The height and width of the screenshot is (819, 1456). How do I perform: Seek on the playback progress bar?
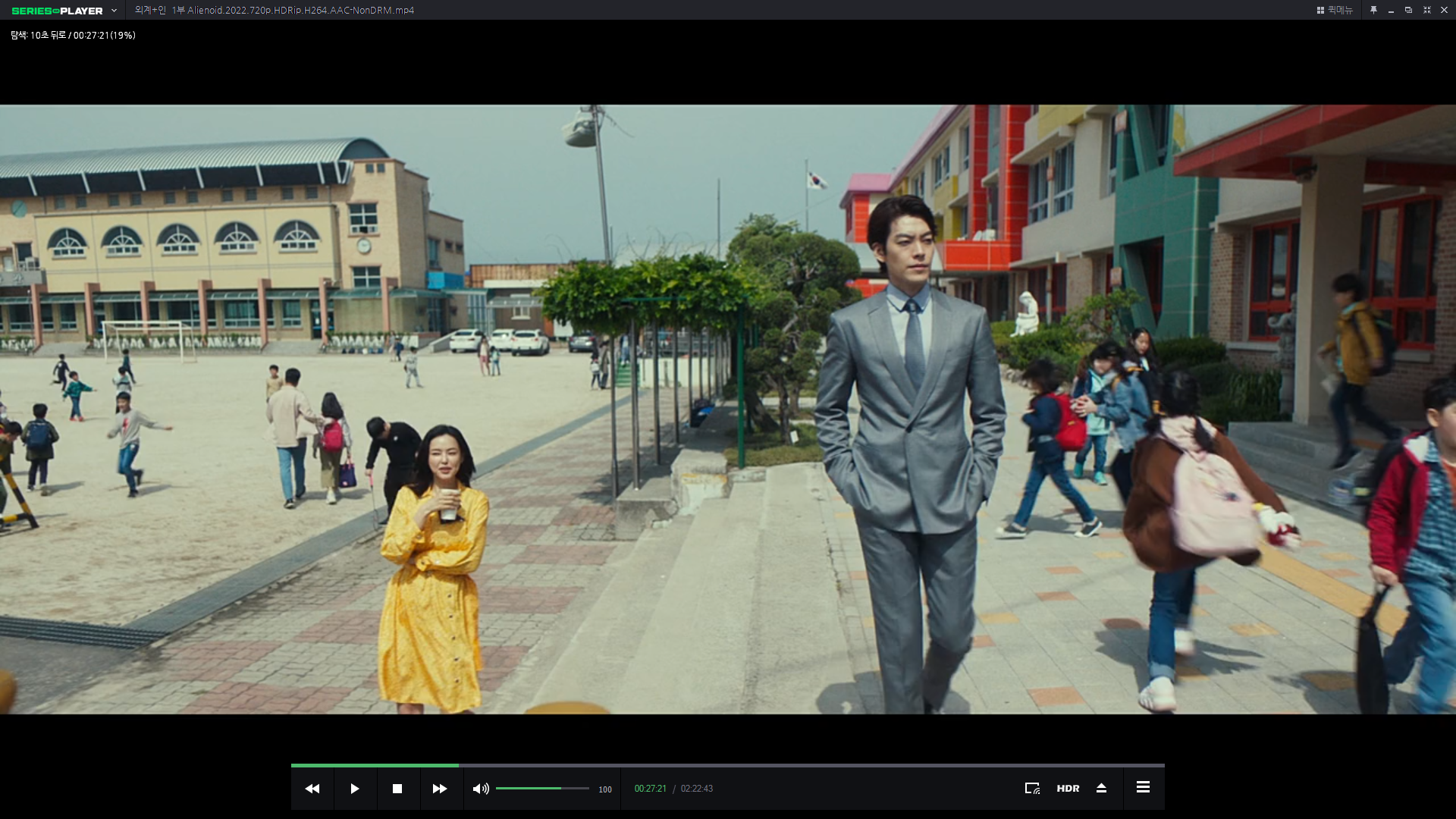[x=728, y=765]
